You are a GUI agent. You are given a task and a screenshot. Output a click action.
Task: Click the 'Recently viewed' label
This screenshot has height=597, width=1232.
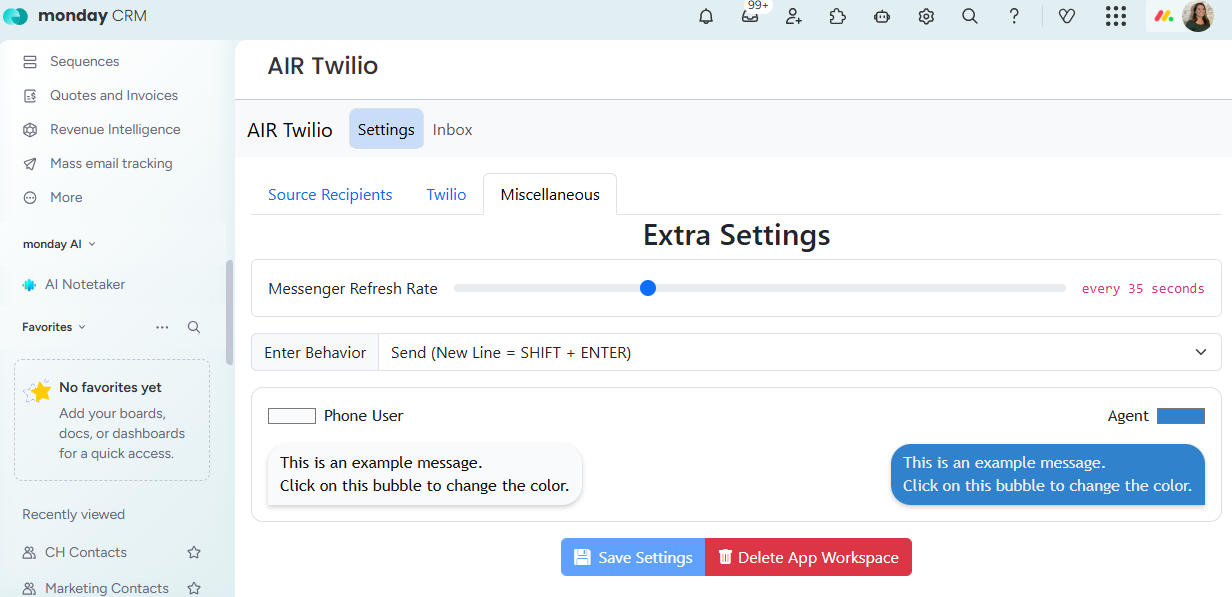[74, 515]
